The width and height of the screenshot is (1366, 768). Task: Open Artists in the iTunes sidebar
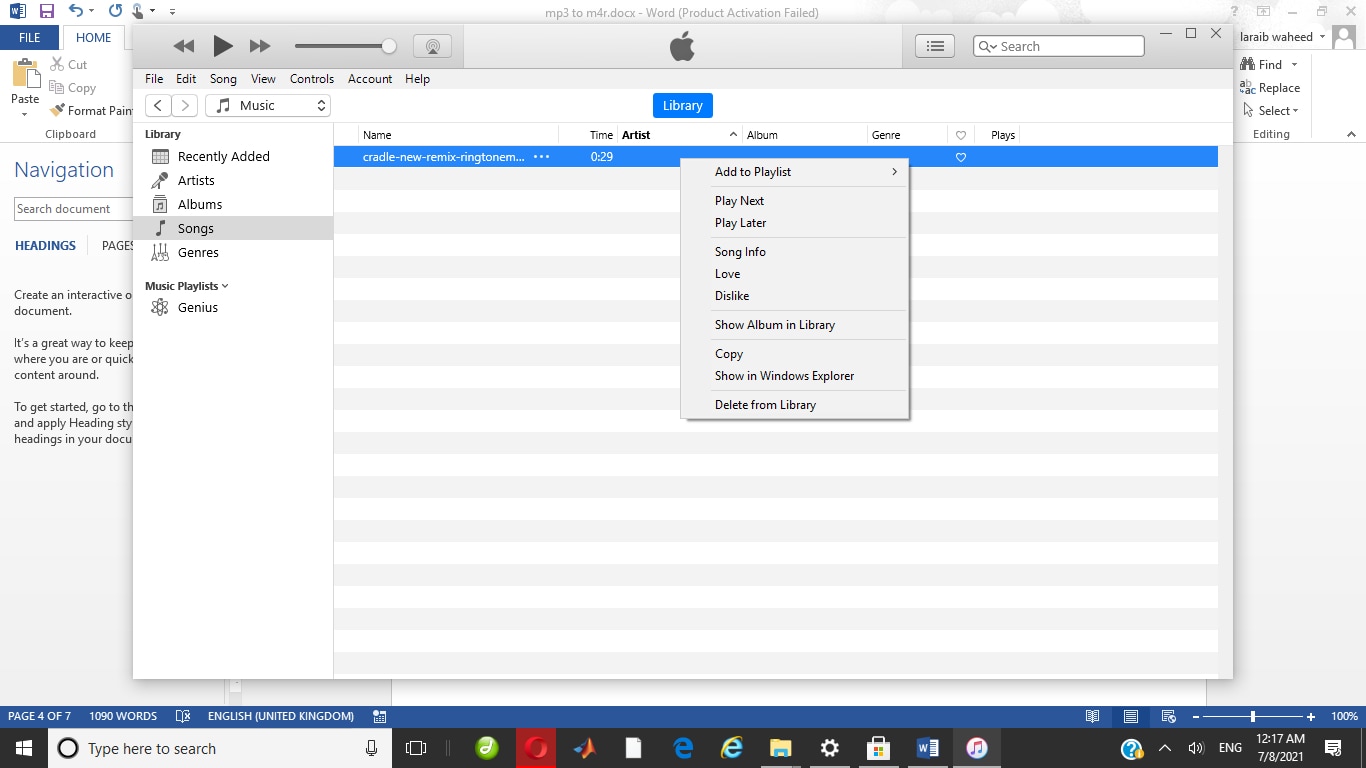click(x=196, y=180)
